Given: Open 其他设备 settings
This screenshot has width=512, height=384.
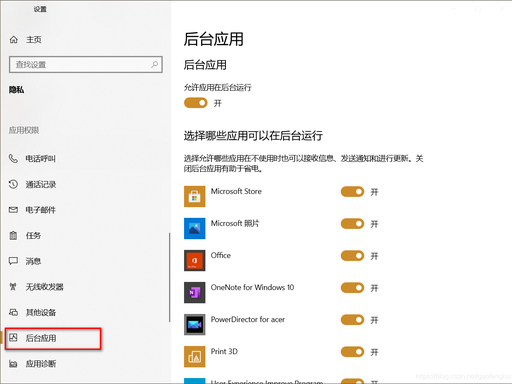Looking at the screenshot, I should [41, 312].
